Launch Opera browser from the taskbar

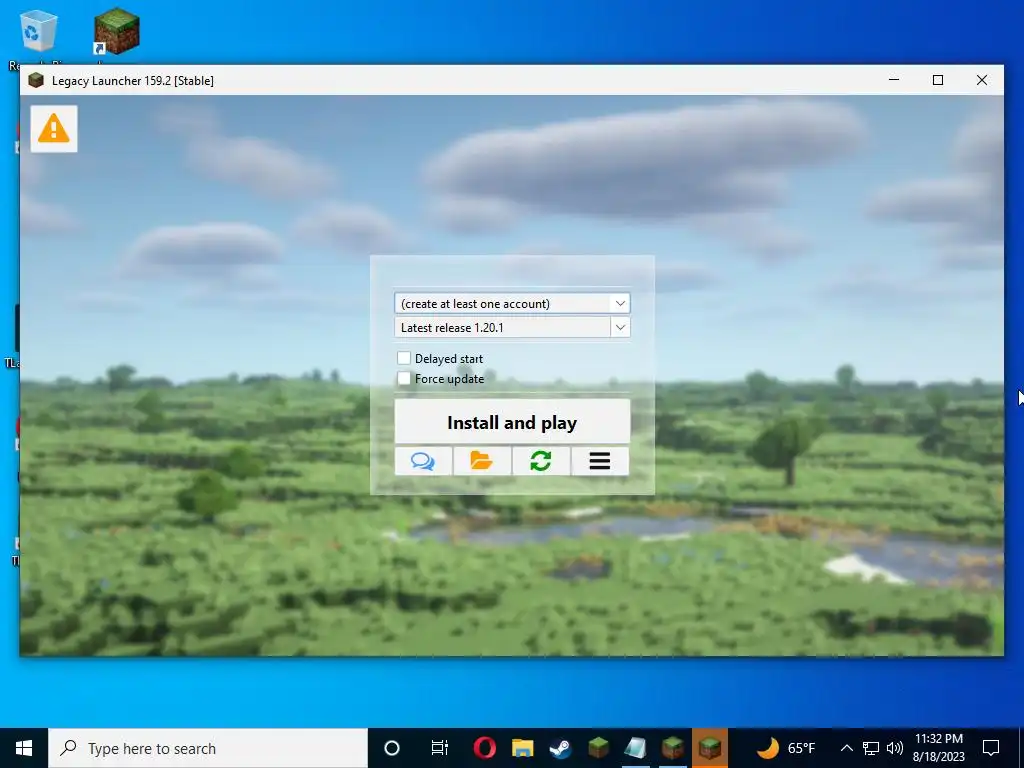coord(484,748)
